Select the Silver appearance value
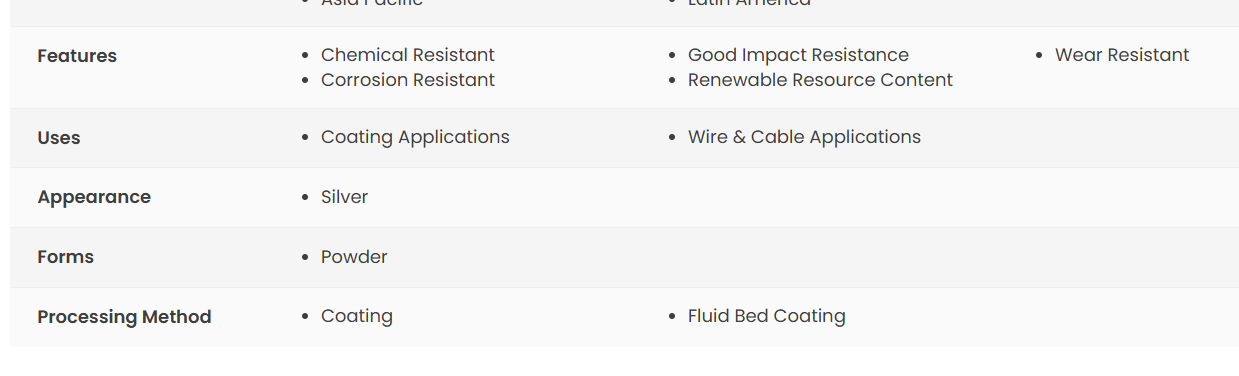The height and width of the screenshot is (376, 1239). coord(344,197)
